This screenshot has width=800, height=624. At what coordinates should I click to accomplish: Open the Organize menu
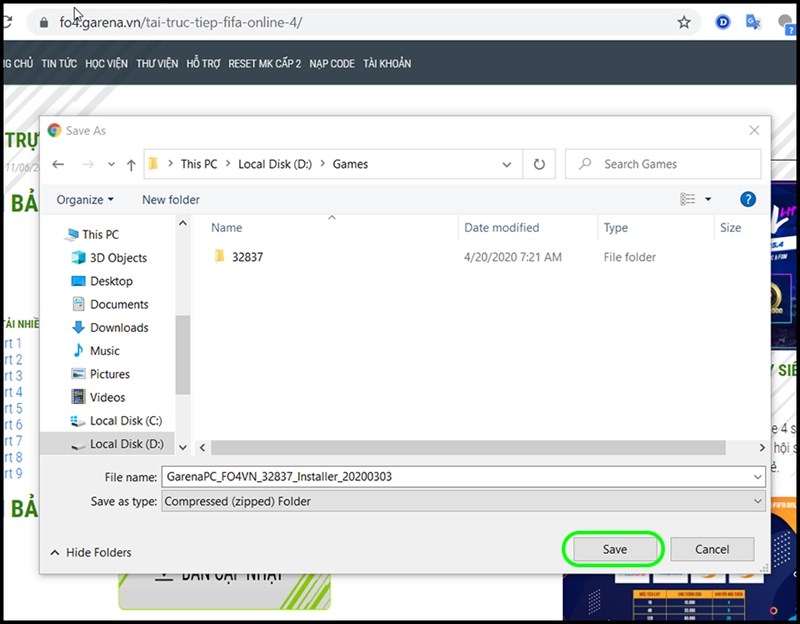pos(85,199)
